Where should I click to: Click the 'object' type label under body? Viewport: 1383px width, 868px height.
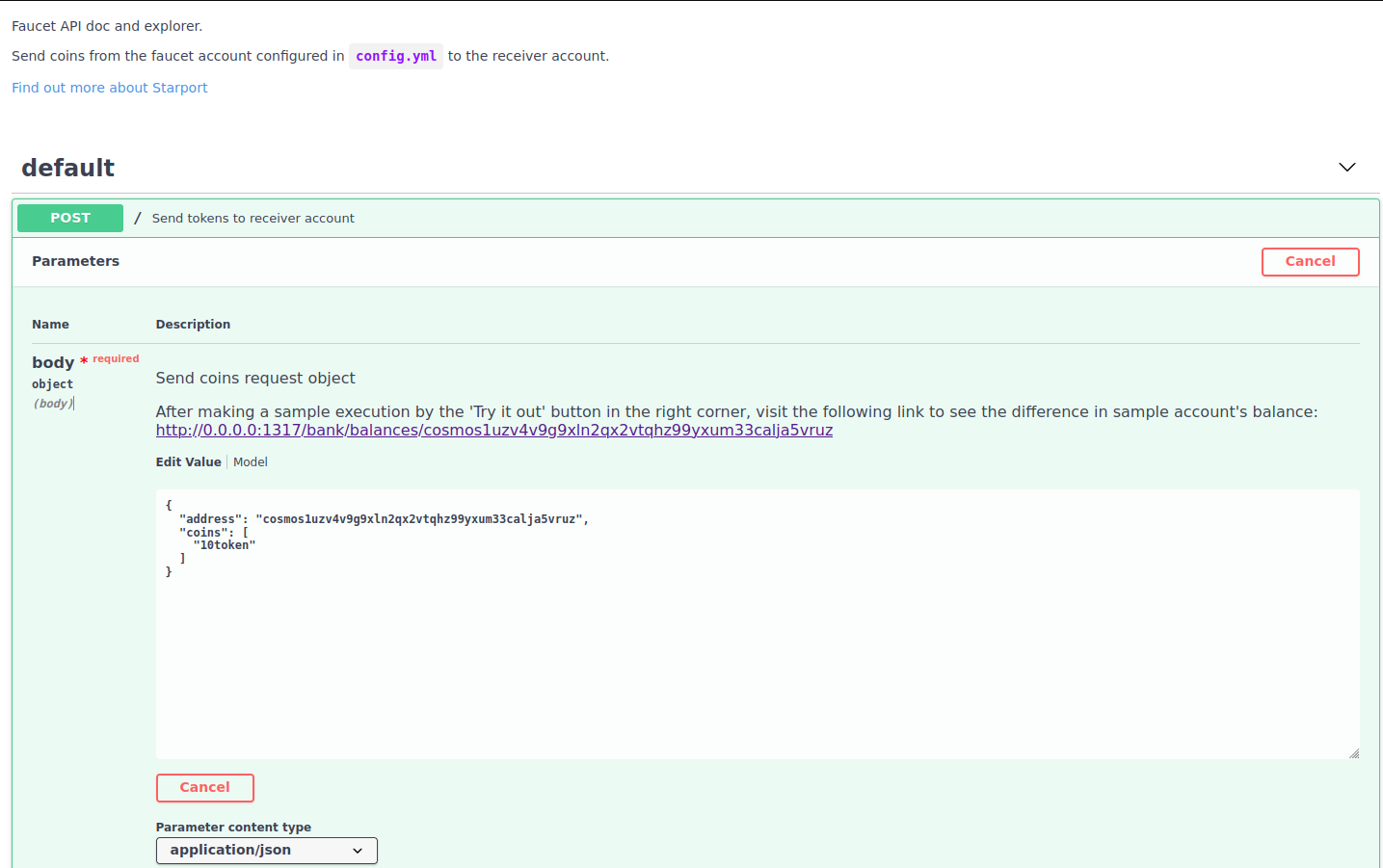(x=52, y=384)
